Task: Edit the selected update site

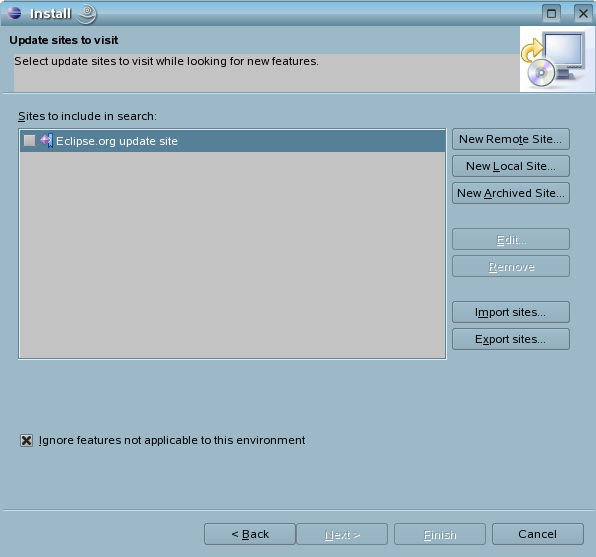Action: (510, 240)
